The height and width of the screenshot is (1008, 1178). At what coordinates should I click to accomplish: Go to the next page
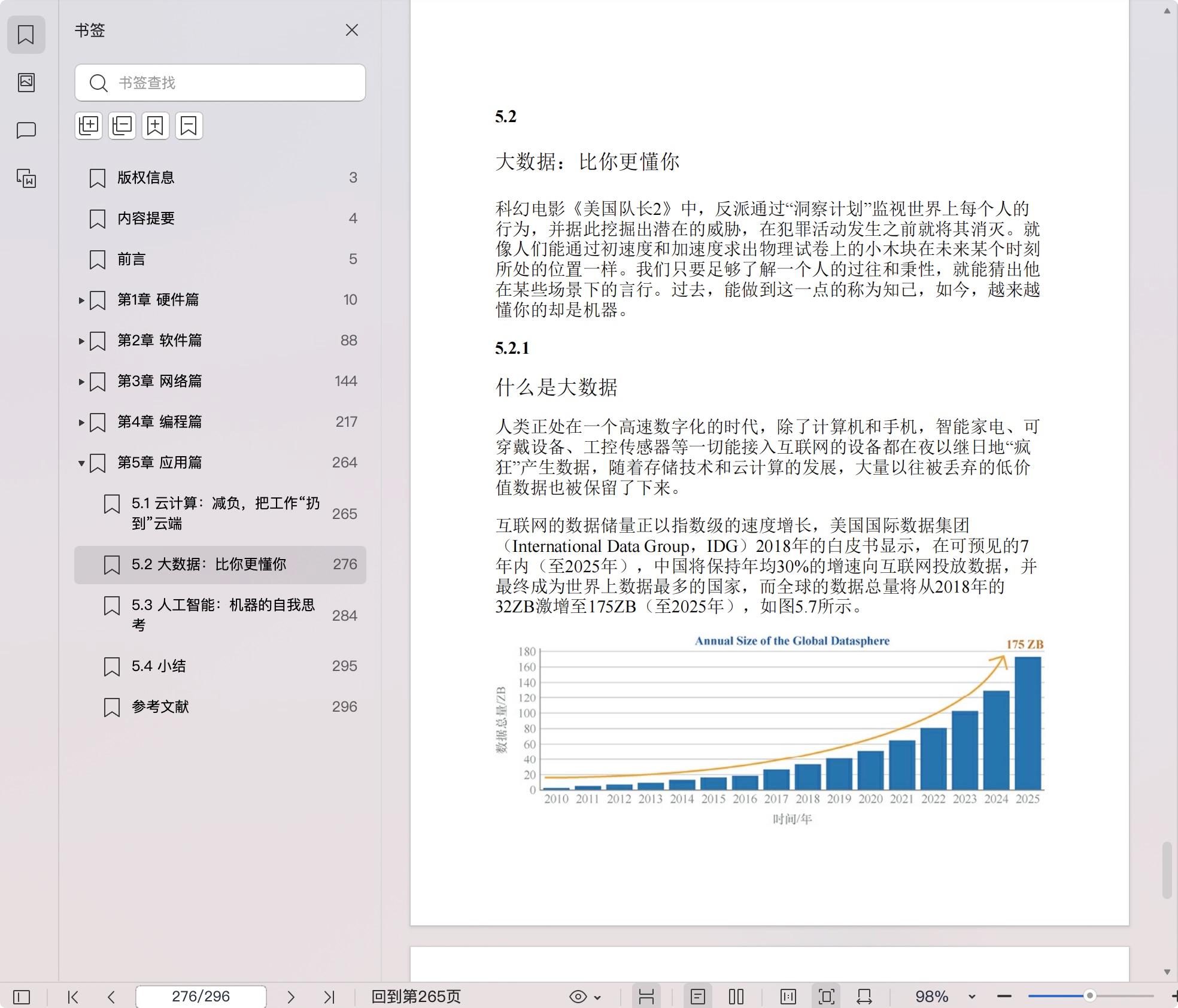pos(291,997)
